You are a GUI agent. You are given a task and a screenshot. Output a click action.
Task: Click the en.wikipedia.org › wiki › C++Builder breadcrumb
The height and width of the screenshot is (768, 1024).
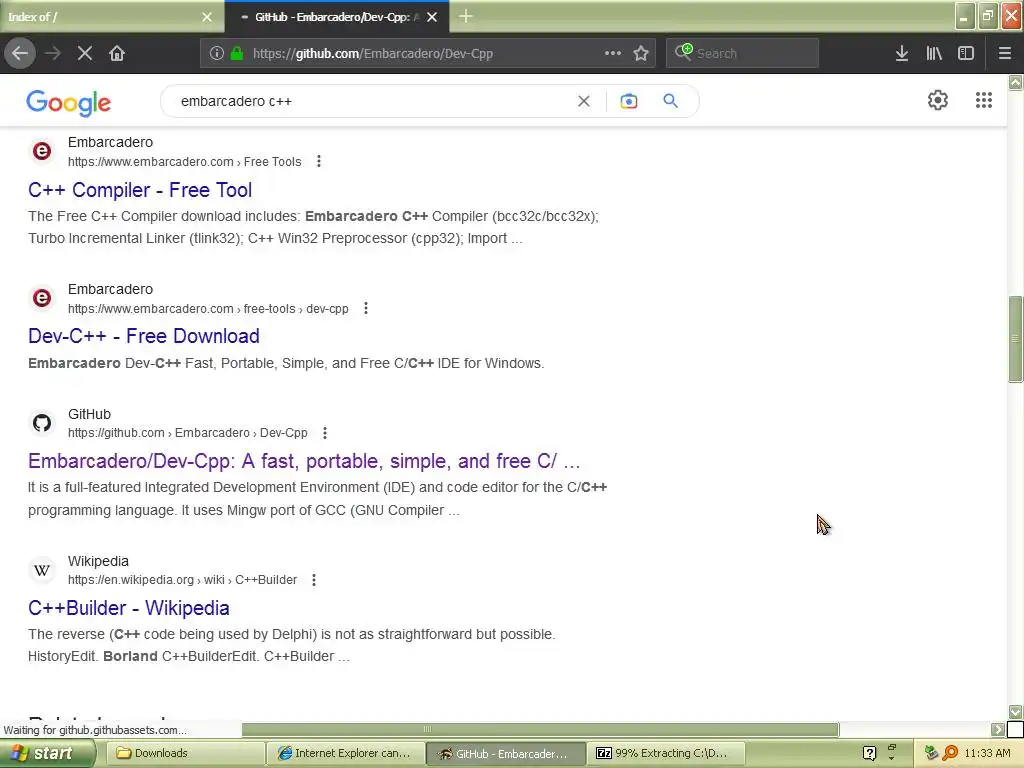[182, 580]
